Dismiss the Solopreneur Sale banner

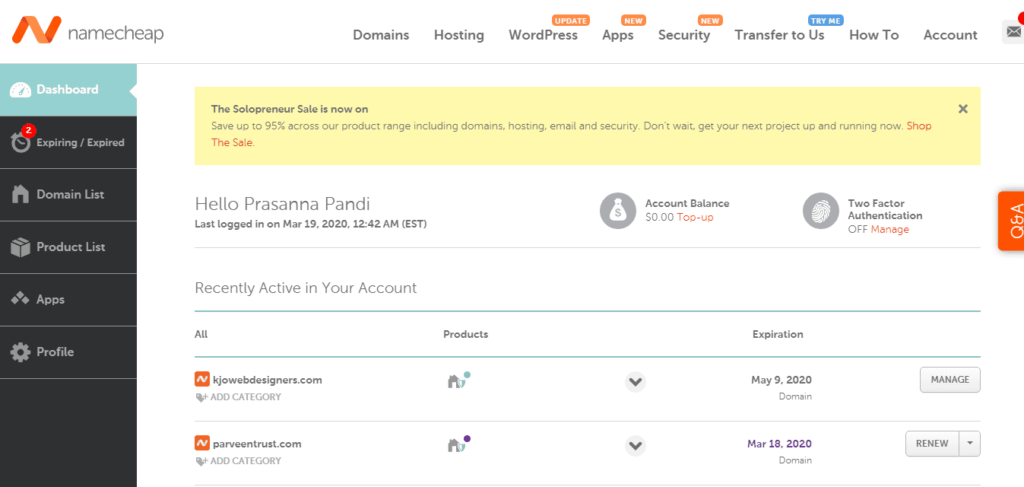(x=963, y=109)
